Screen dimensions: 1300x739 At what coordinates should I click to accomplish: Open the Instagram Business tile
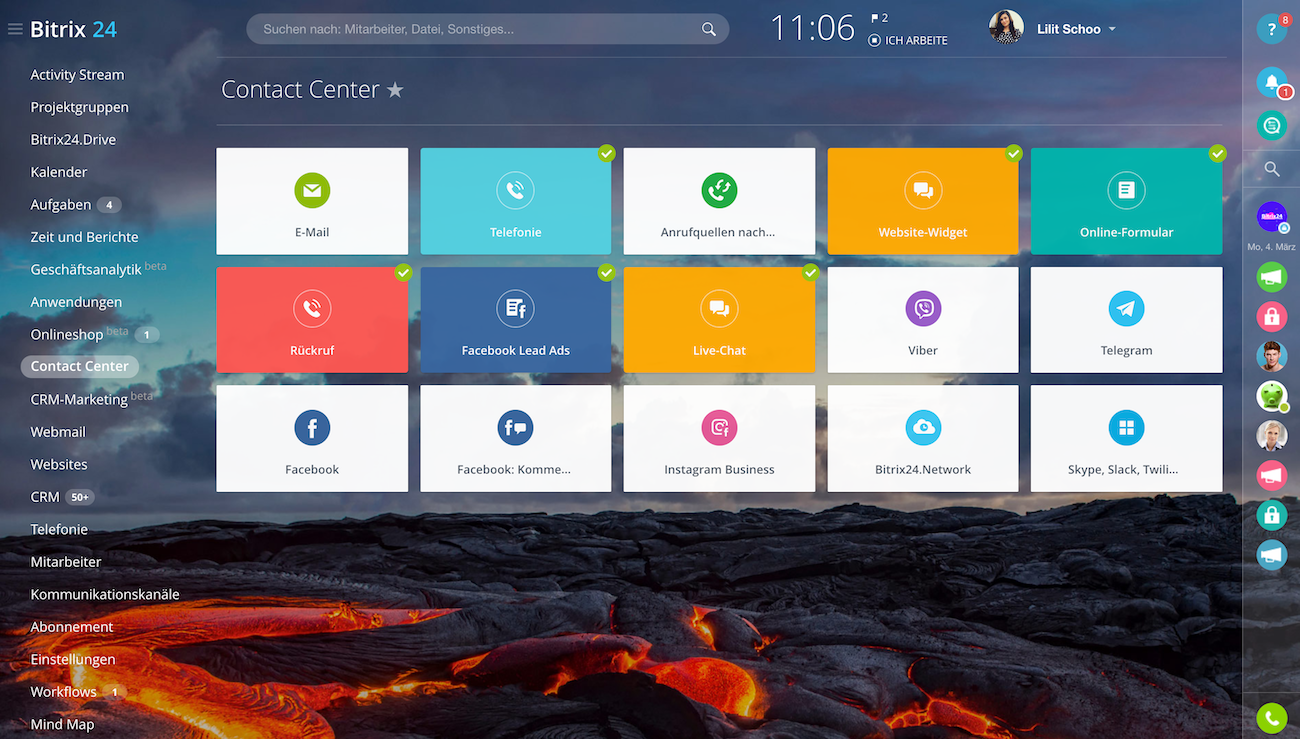point(719,439)
